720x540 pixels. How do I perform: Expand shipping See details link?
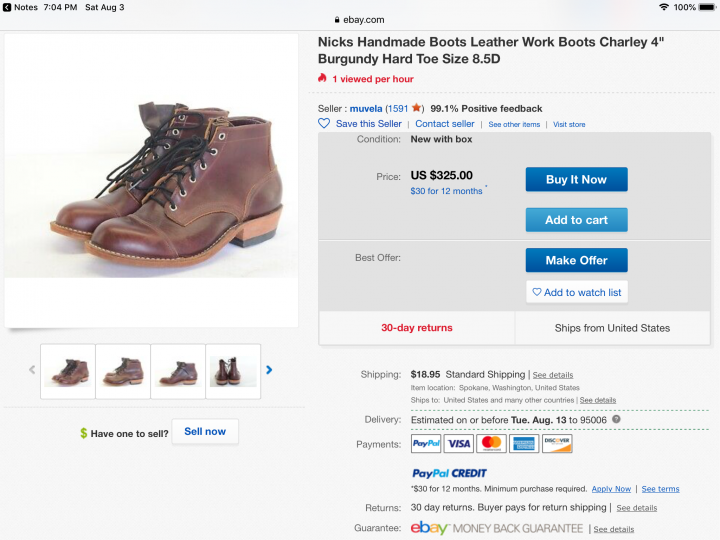click(553, 375)
